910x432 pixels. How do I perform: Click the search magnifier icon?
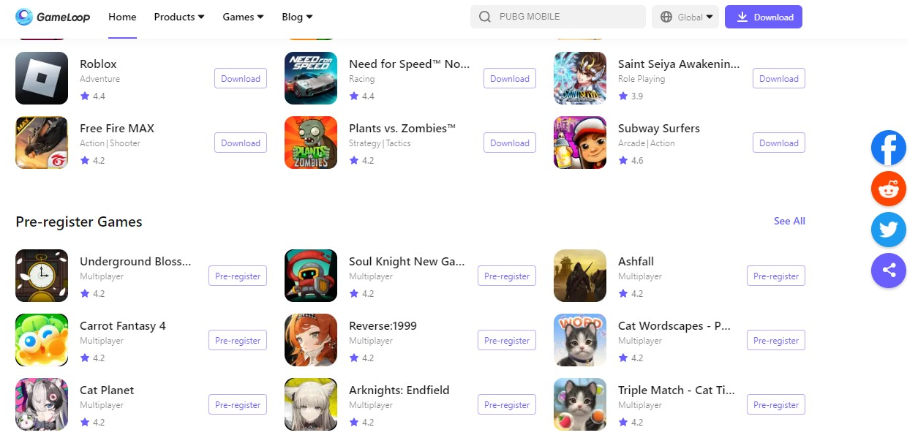[x=485, y=17]
